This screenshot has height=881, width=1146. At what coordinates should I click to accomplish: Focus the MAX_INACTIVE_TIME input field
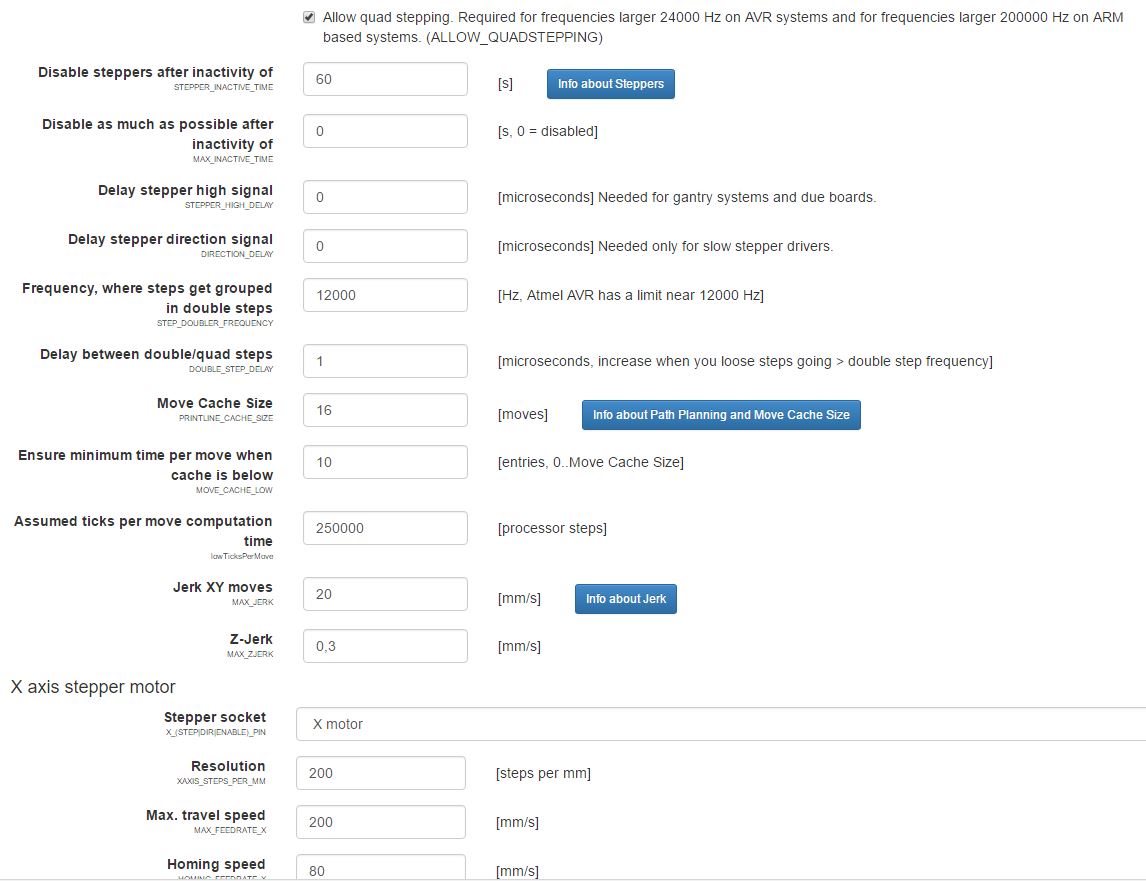tap(385, 131)
